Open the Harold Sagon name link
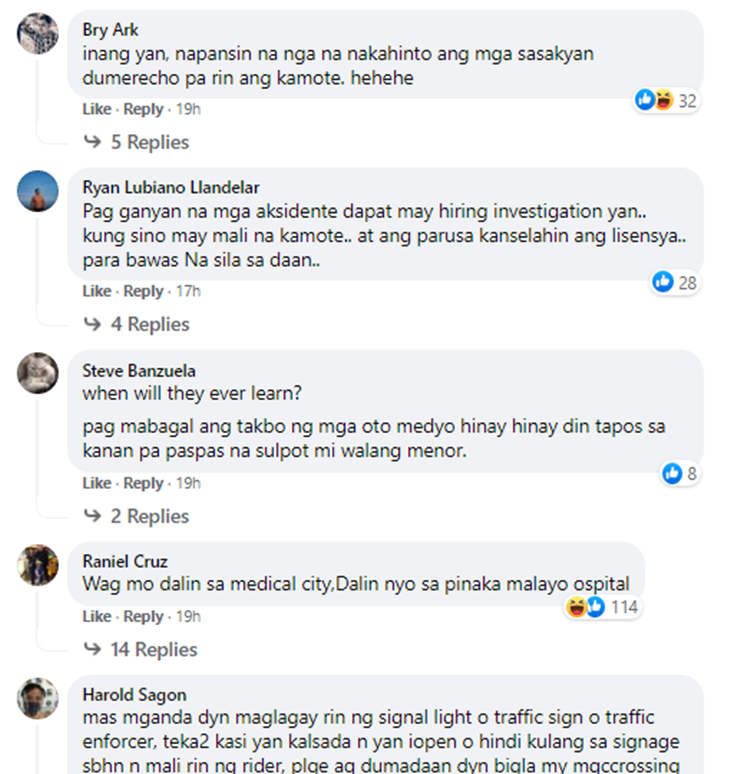The width and height of the screenshot is (750, 774). (x=134, y=695)
